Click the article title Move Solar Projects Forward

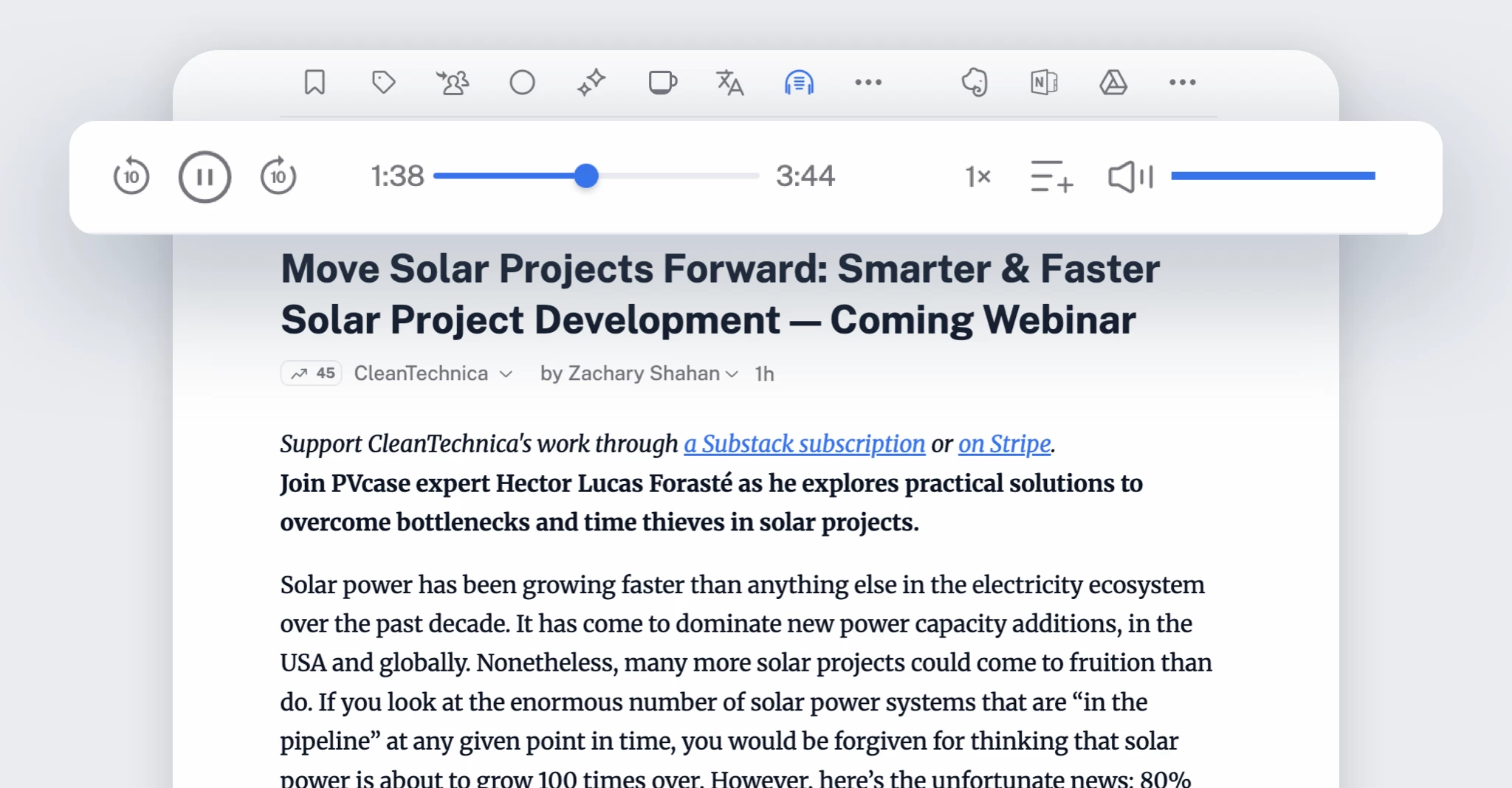[720, 294]
